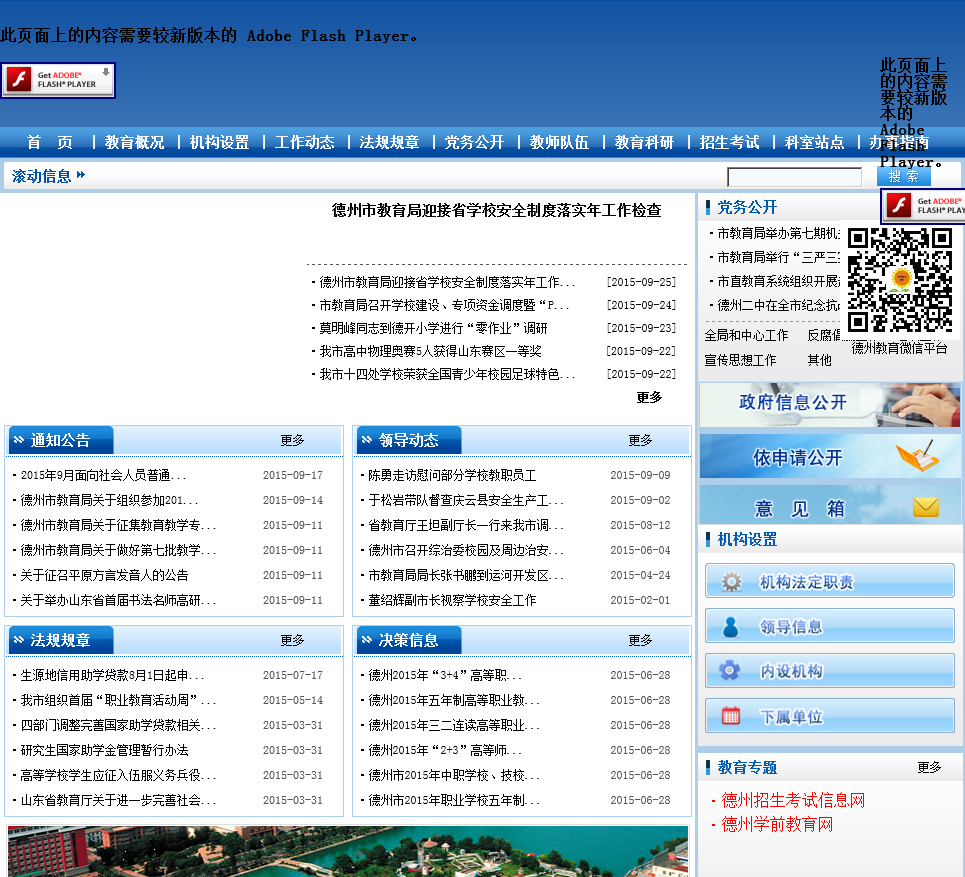The height and width of the screenshot is (877, 965).
Task: Open headline 德州市教育局迎接省学校安全制度落实年工作检查
Action: click(497, 210)
